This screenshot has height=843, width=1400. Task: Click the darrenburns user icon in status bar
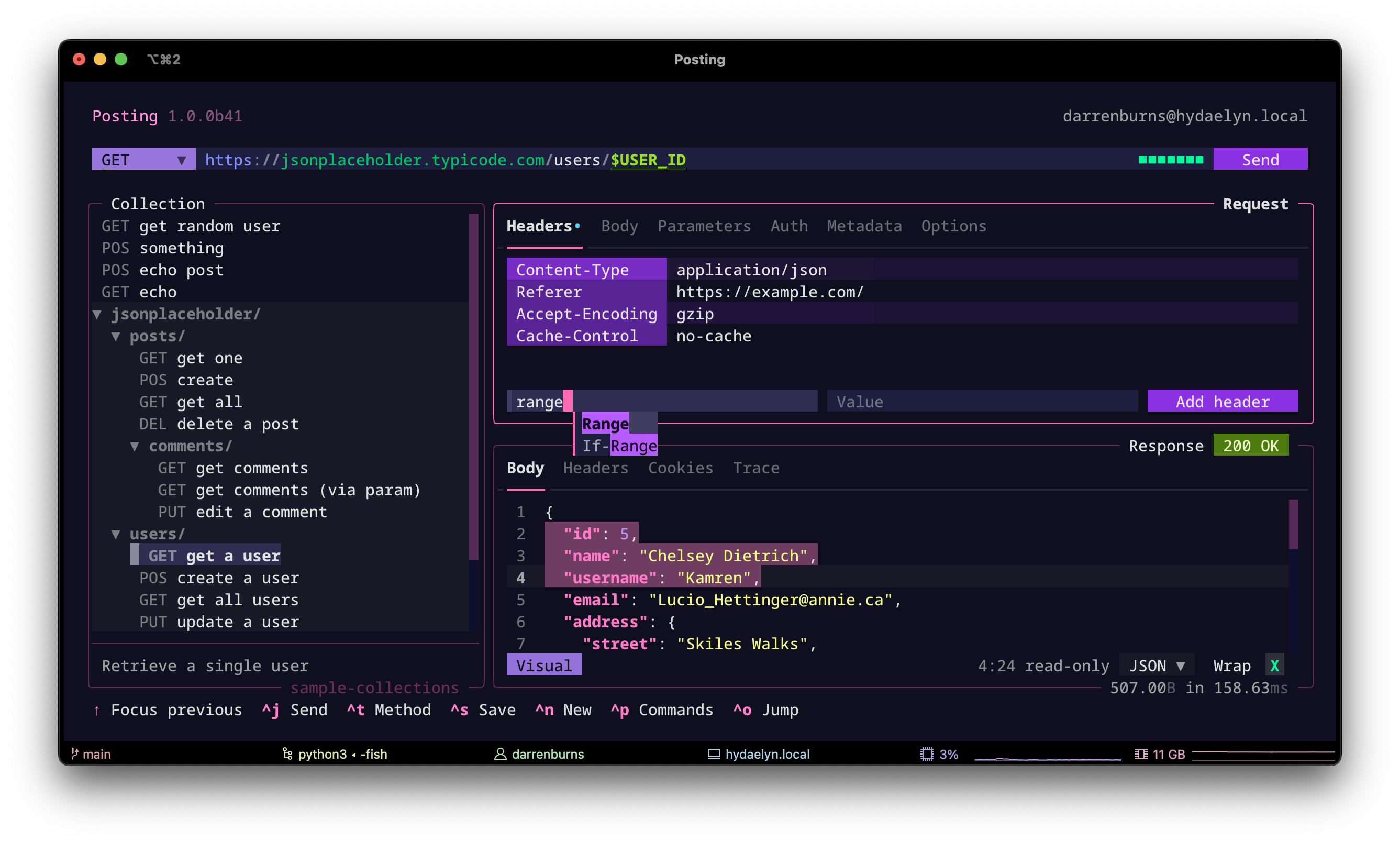click(500, 754)
